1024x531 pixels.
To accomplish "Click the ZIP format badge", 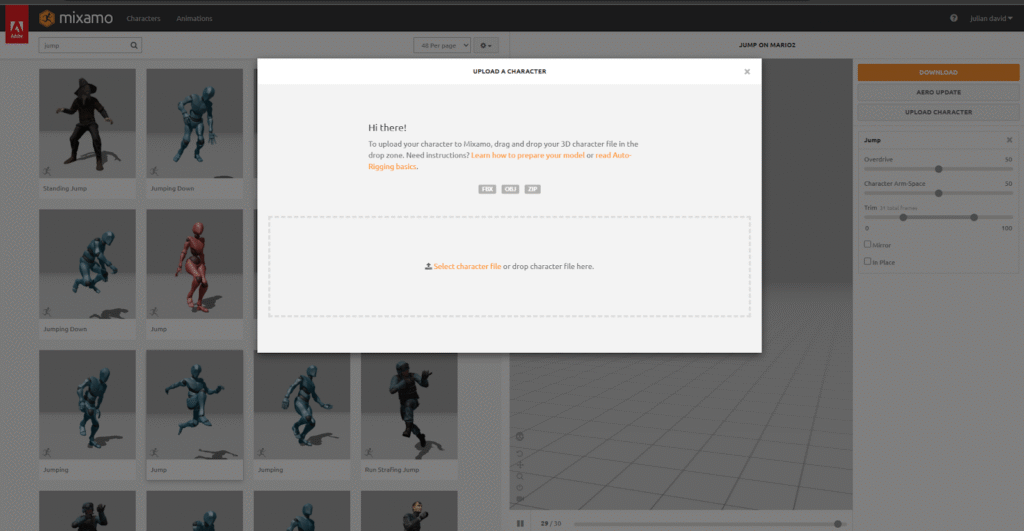I will (x=532, y=189).
